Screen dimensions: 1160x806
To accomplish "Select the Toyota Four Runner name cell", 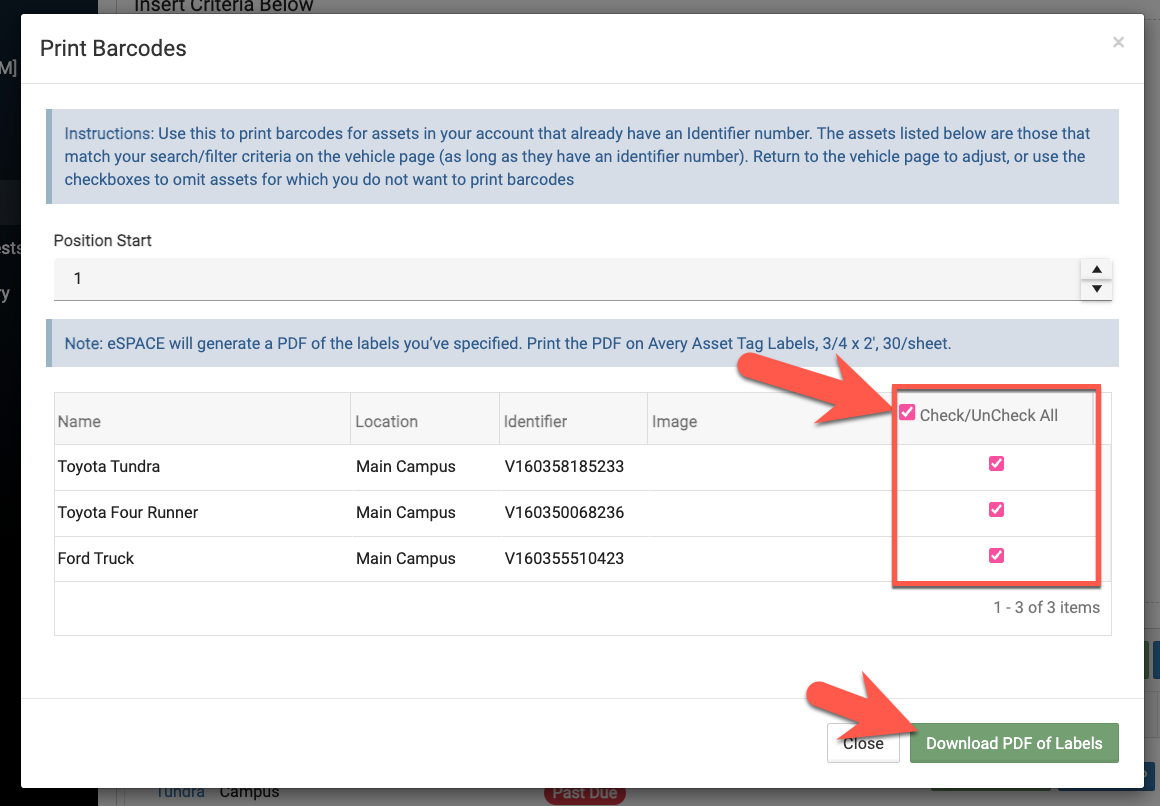I will tap(128, 512).
